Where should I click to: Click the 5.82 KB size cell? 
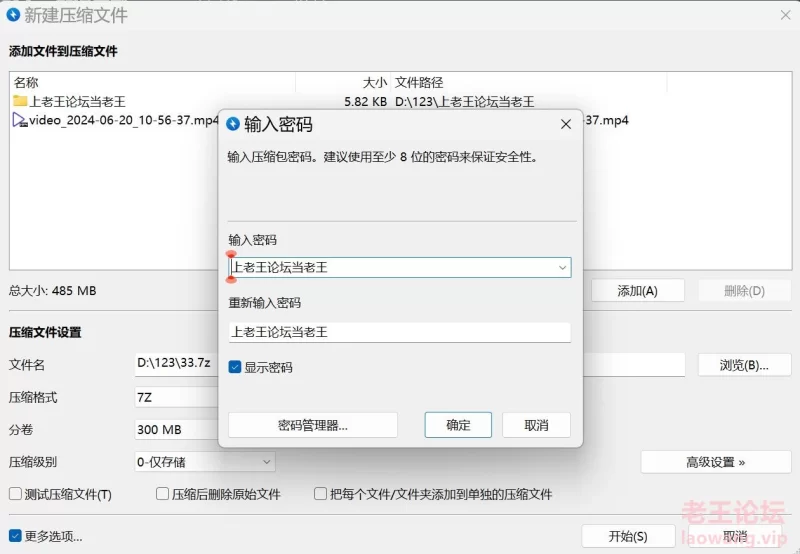point(365,102)
